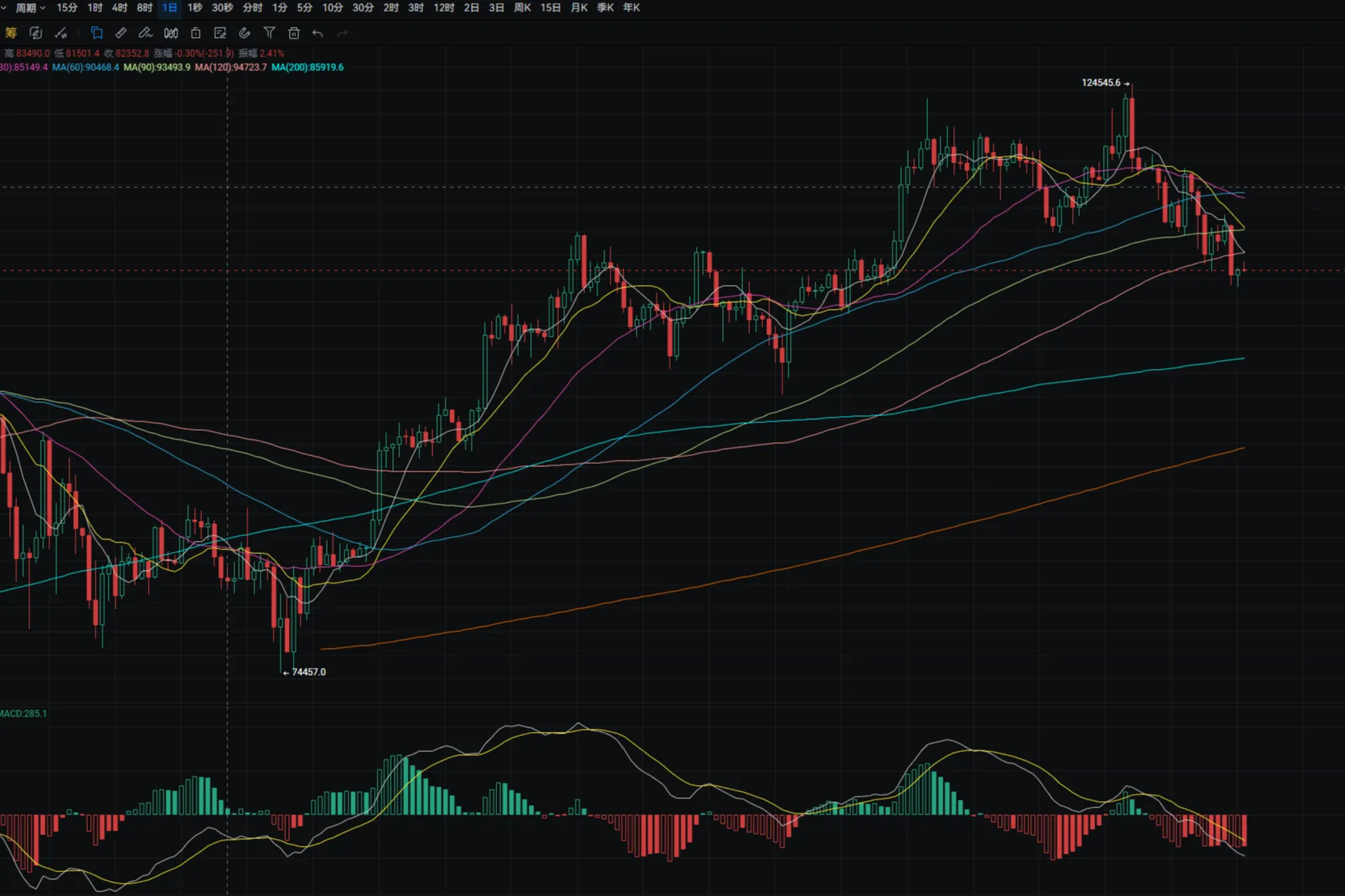
Task: Switch to the 15分 timeframe
Action: (67, 8)
